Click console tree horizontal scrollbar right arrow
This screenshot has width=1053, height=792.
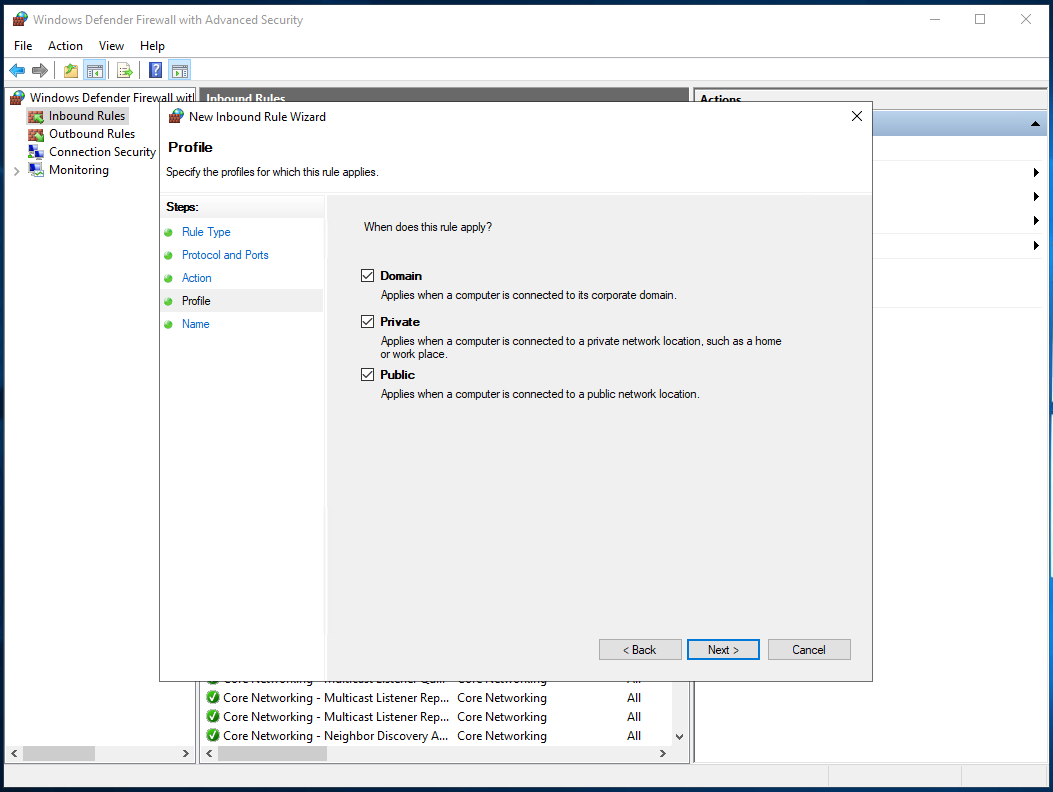pyautogui.click(x=185, y=754)
